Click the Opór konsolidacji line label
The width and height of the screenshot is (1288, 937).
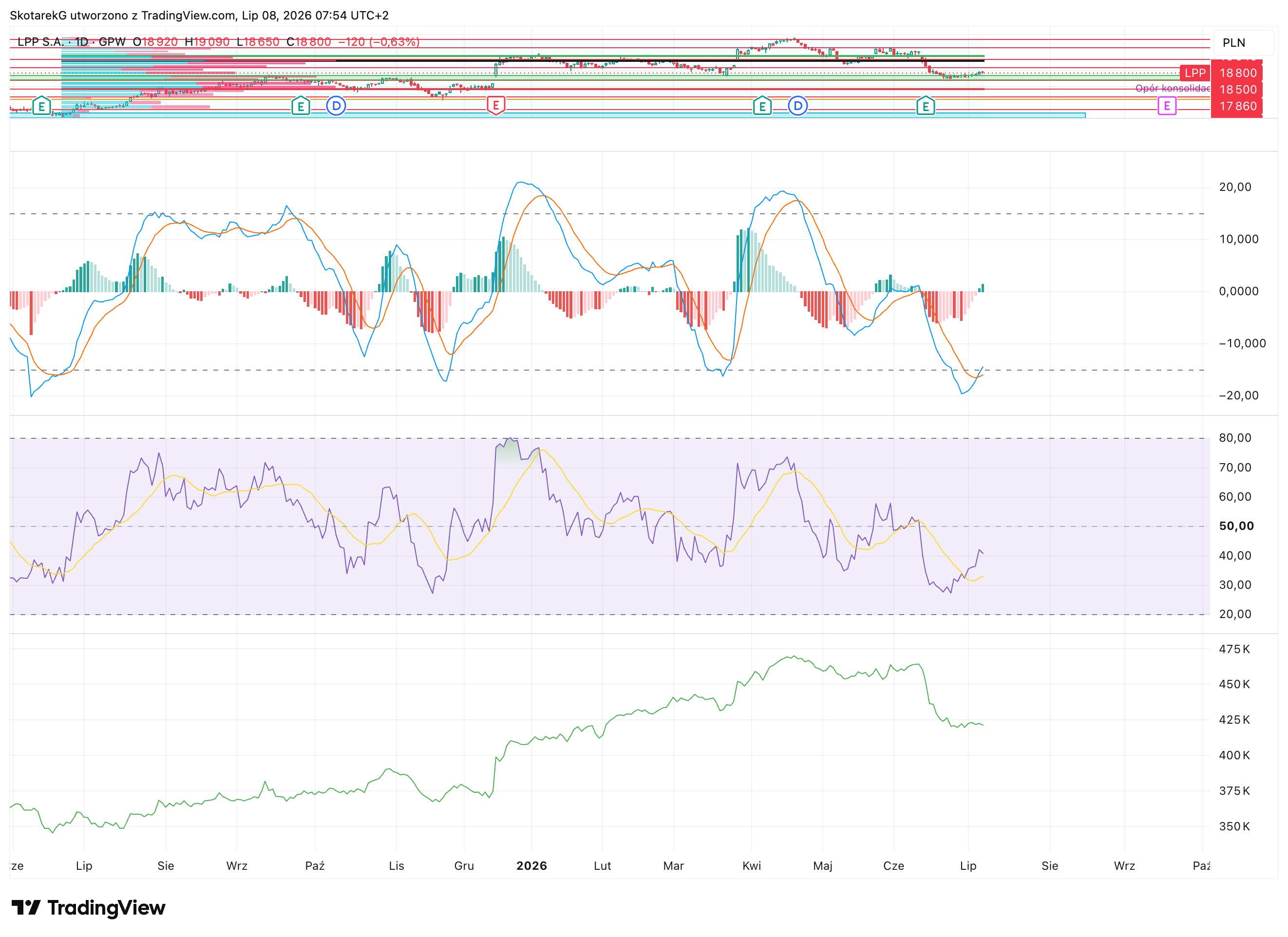(1172, 88)
